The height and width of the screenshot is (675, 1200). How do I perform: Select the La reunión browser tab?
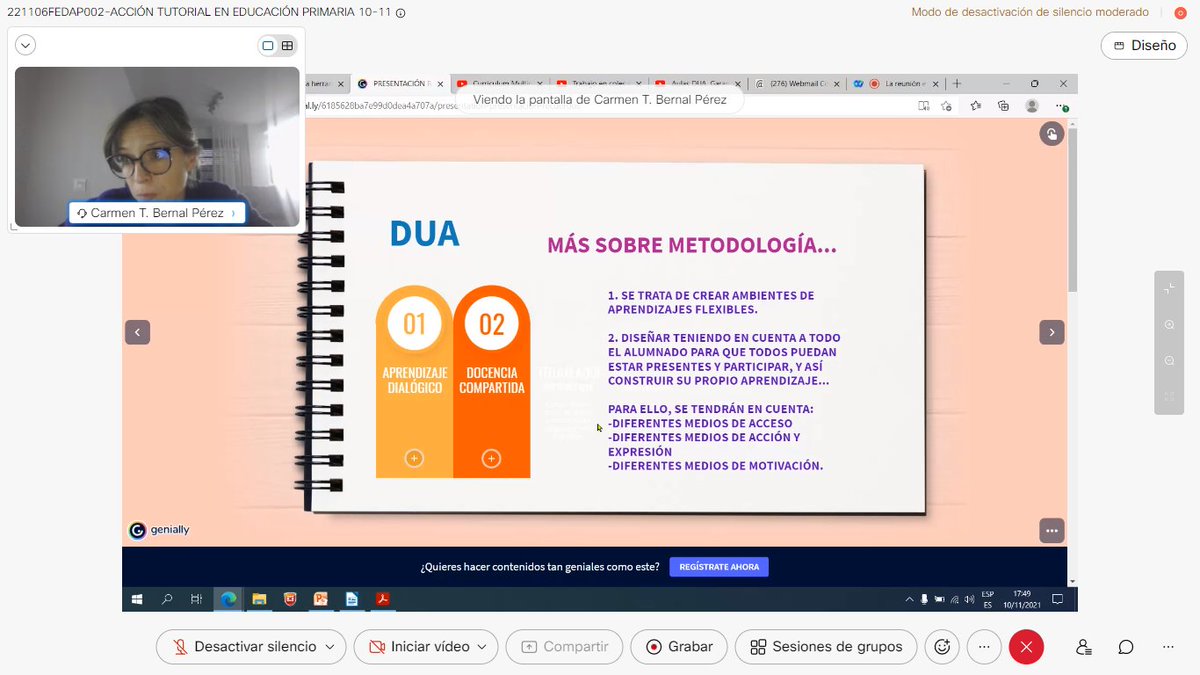tap(895, 84)
